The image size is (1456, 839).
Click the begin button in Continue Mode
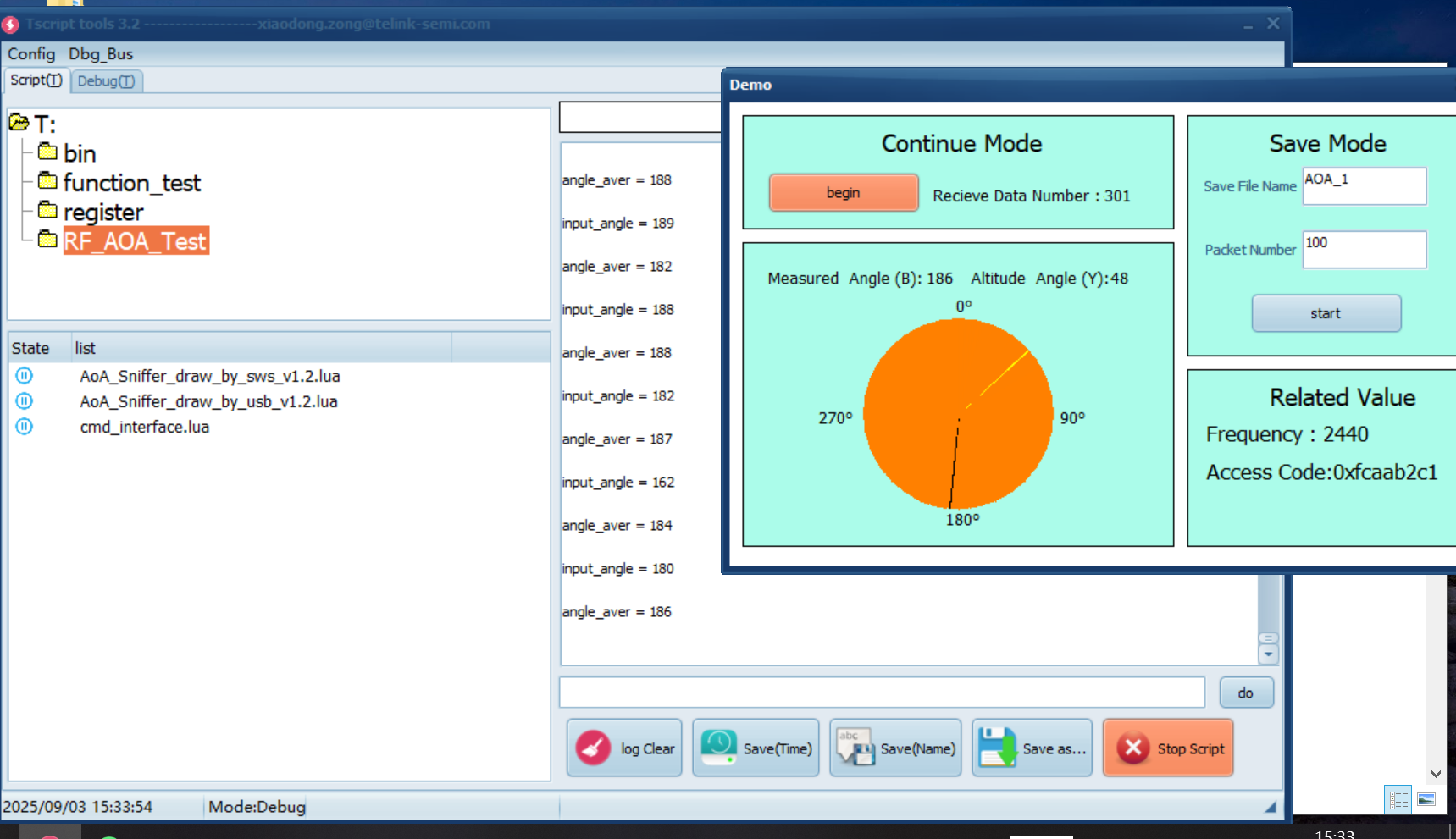coord(844,192)
